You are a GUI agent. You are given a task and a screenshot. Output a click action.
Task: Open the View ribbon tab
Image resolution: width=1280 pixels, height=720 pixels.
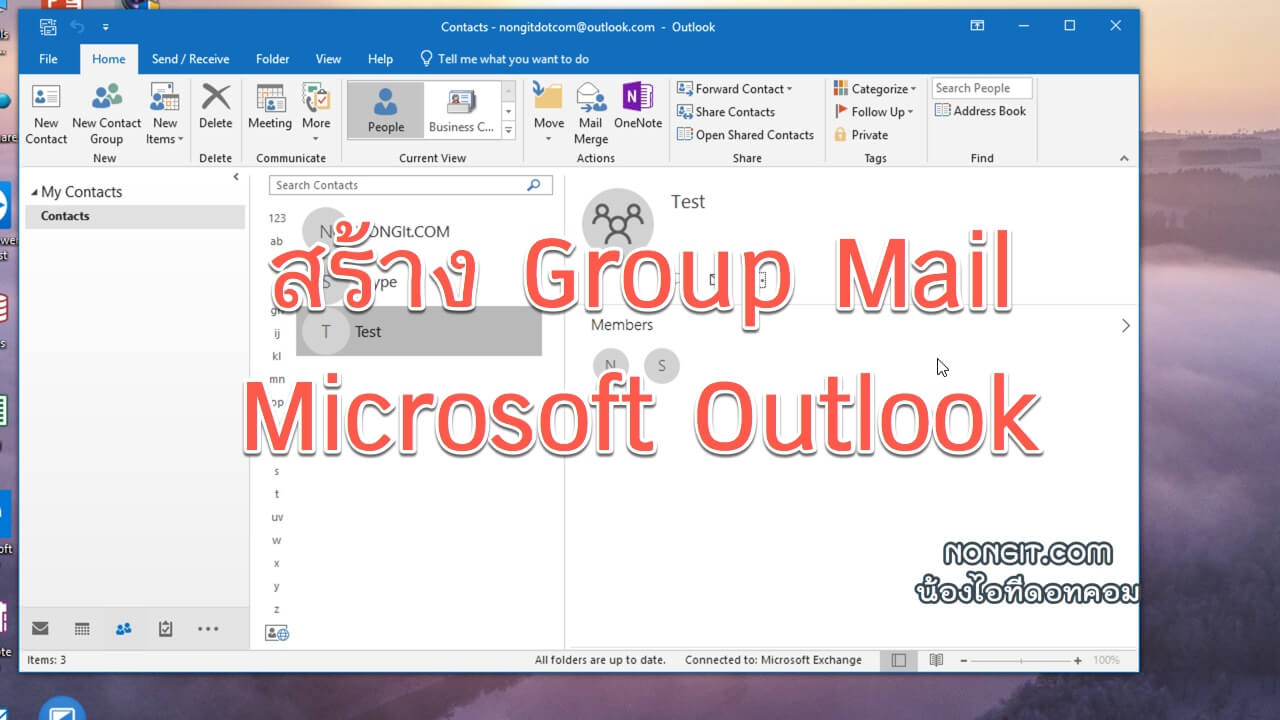(328, 58)
